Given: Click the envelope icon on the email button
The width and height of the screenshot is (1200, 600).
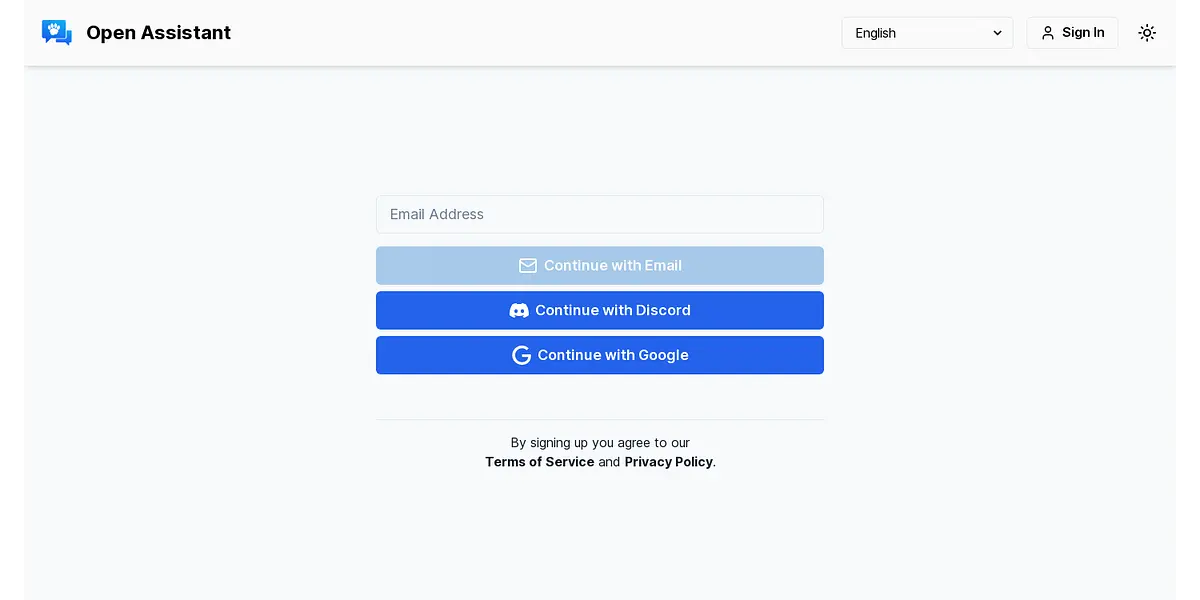Looking at the screenshot, I should coord(528,266).
